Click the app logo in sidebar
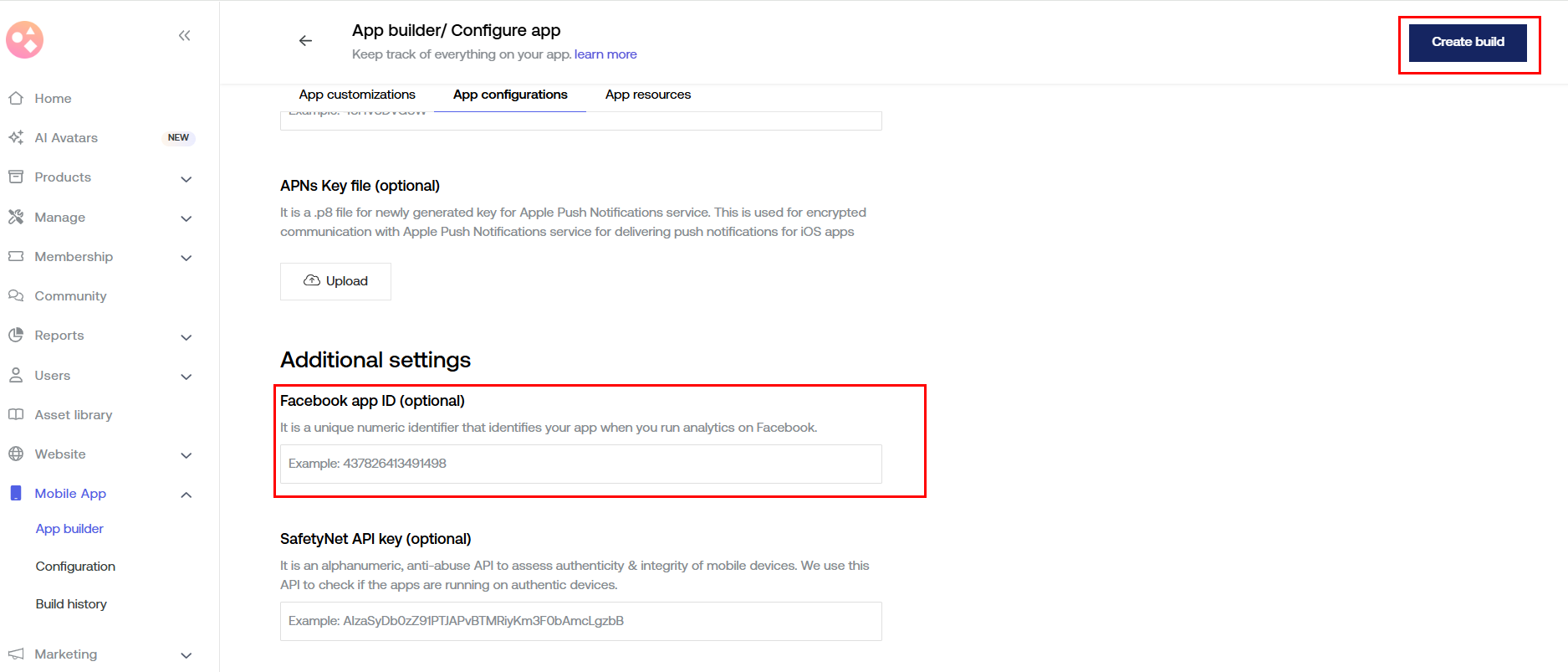Image resolution: width=1568 pixels, height=672 pixels. [25, 39]
